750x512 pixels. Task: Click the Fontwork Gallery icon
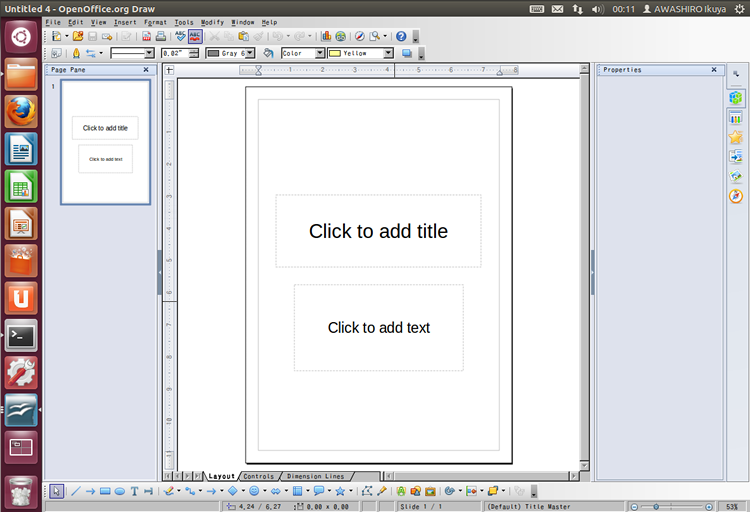[x=401, y=491]
